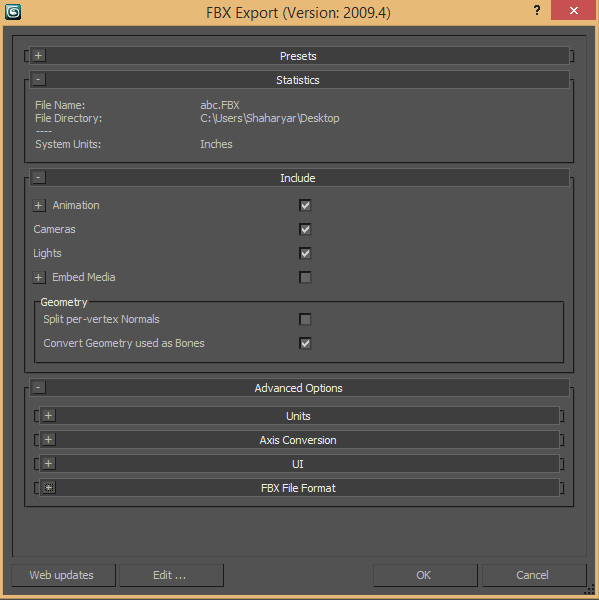The width and height of the screenshot is (599, 600).
Task: Confirm export with OK button
Action: click(x=425, y=575)
